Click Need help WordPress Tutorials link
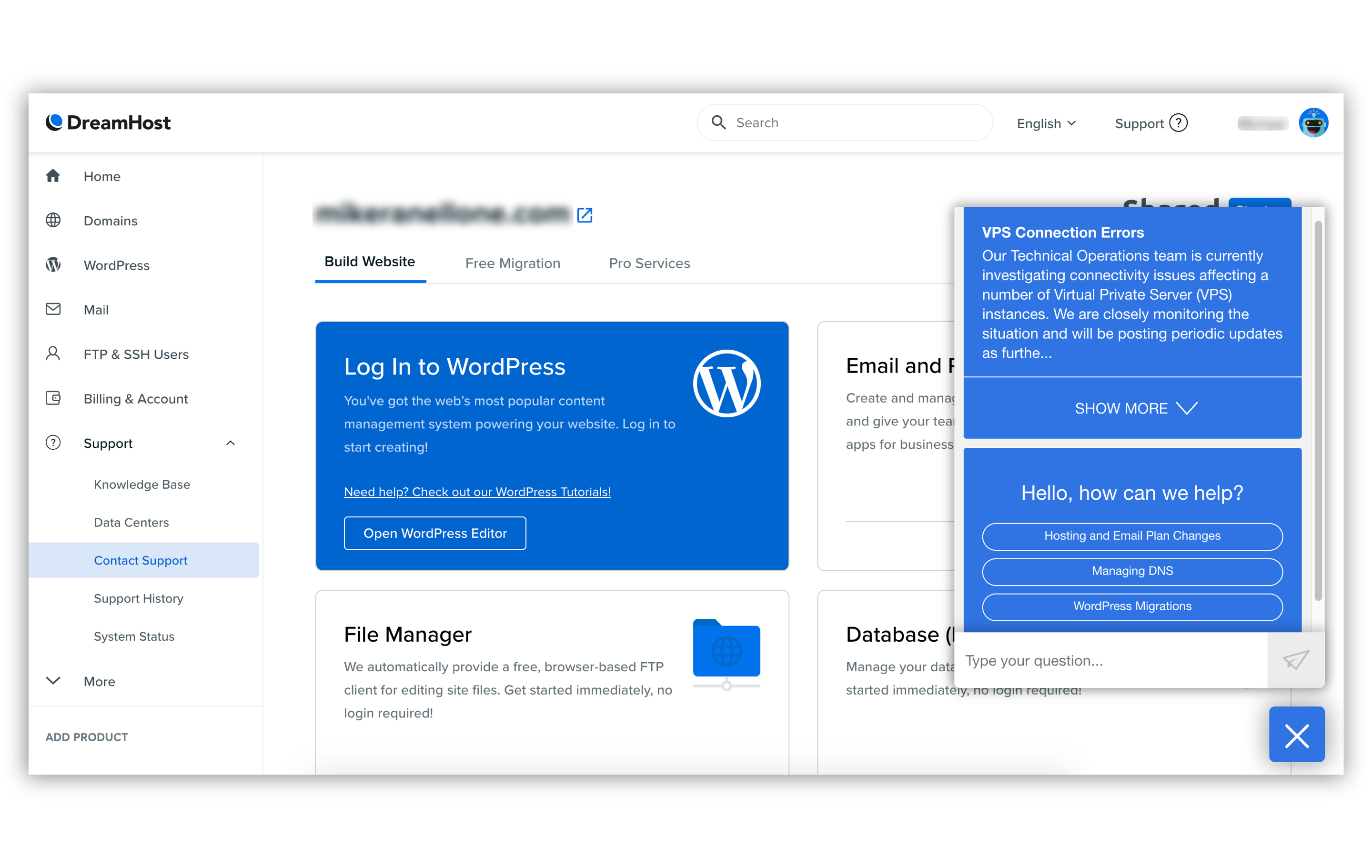The image size is (1372, 868). [478, 491]
